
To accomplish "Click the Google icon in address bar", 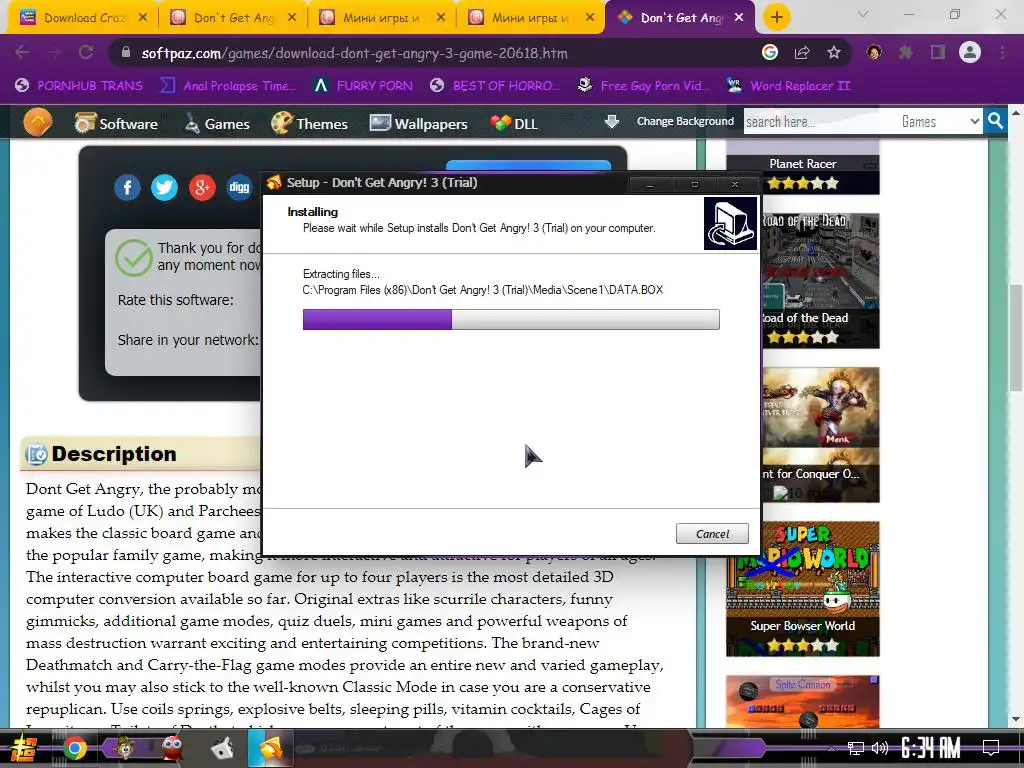I will (x=770, y=52).
